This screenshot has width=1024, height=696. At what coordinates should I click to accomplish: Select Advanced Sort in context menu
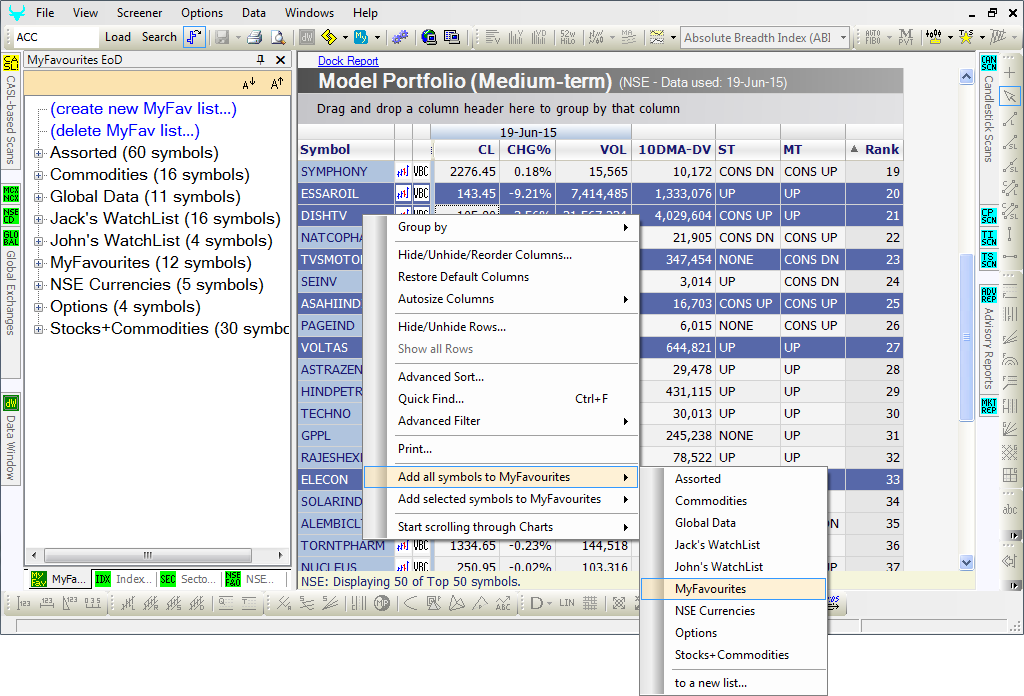pos(441,377)
